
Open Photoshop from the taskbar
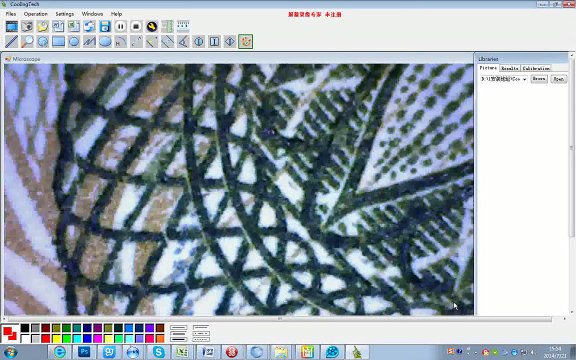(84, 352)
